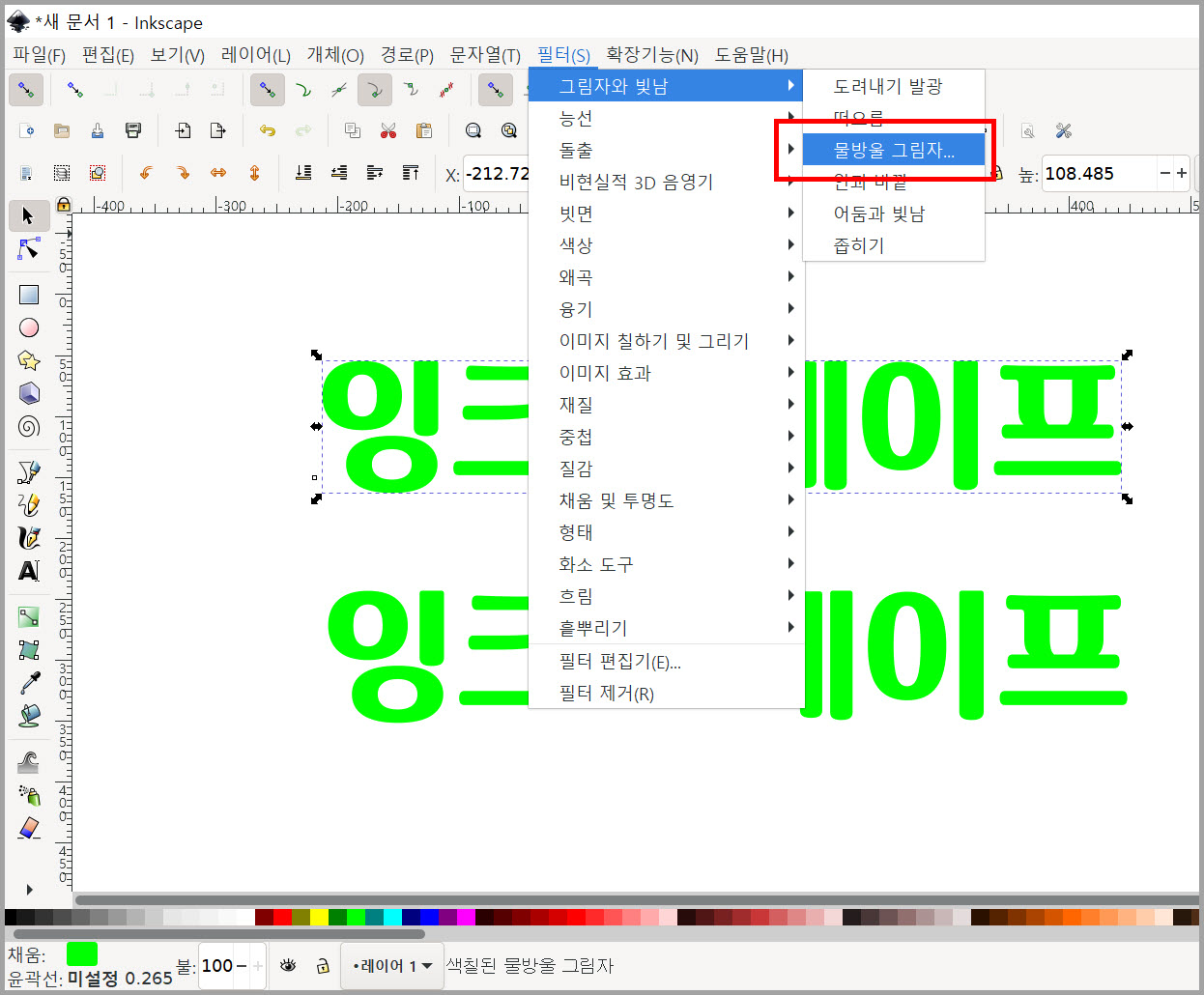Select the Spiral tool
The width and height of the screenshot is (1204, 995).
(29, 426)
